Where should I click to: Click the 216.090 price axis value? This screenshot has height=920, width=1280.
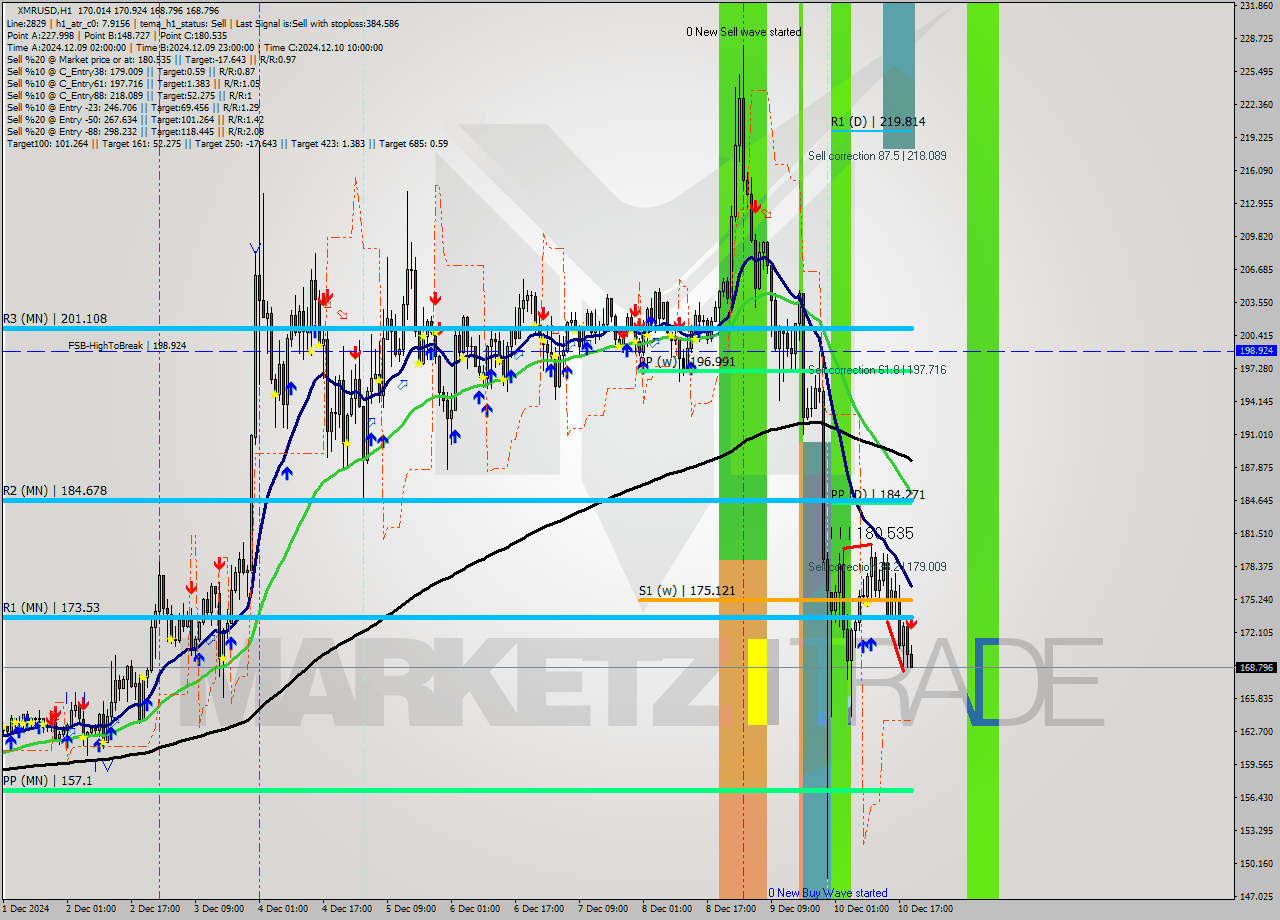[x=1256, y=171]
